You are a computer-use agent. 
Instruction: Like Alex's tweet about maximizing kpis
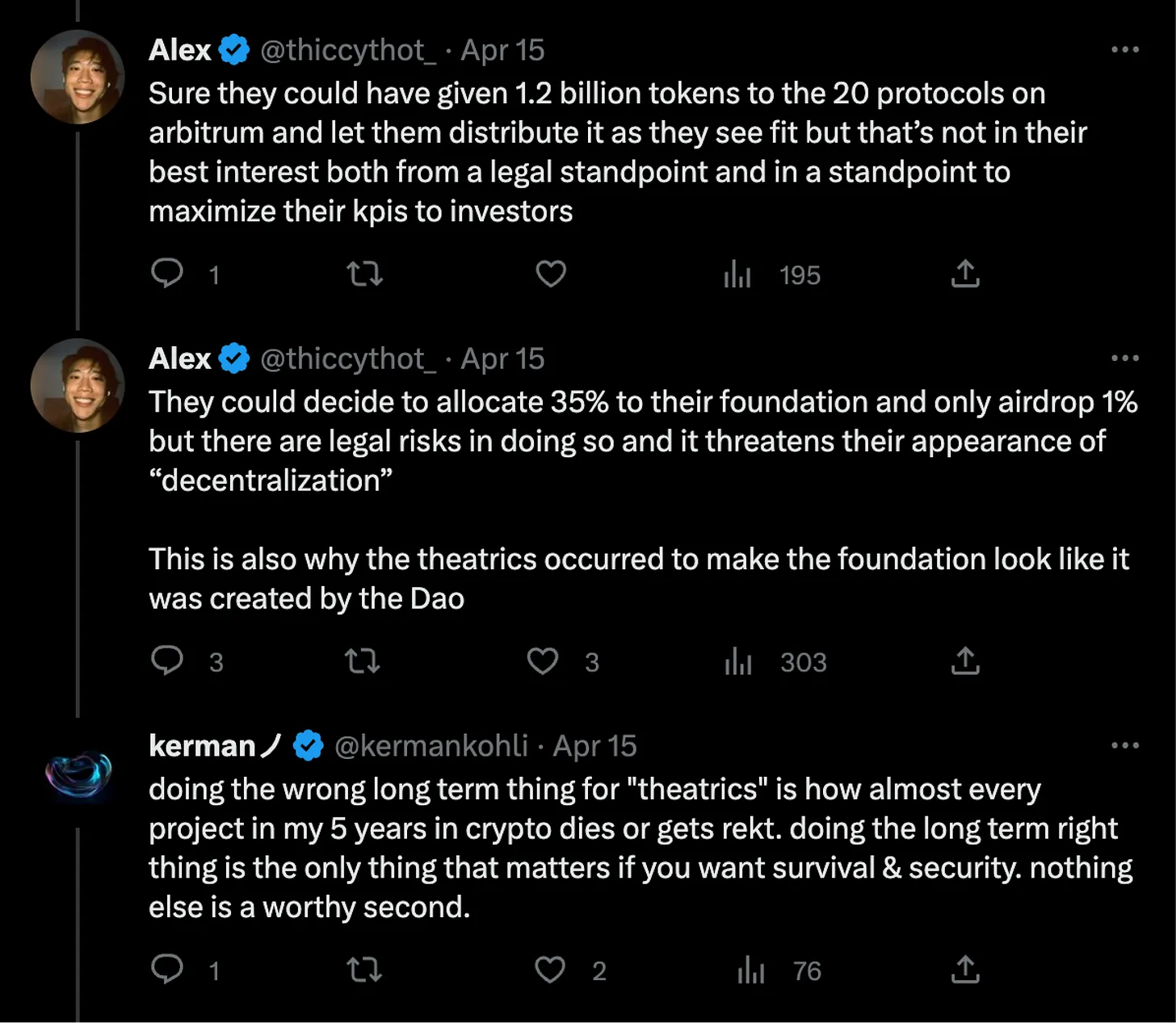551,275
